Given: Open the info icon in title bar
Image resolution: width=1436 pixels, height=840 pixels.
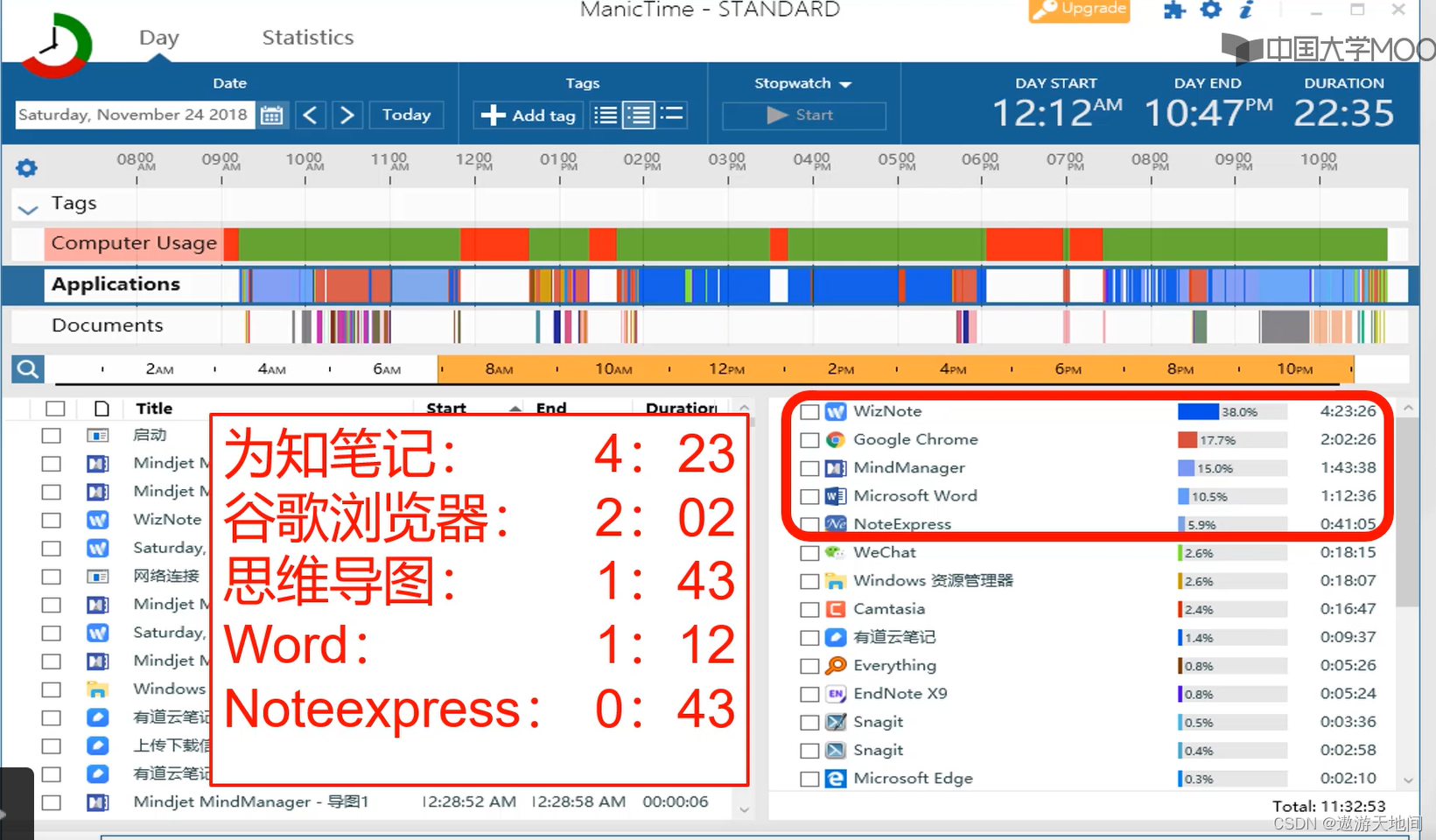Looking at the screenshot, I should click(x=1246, y=10).
